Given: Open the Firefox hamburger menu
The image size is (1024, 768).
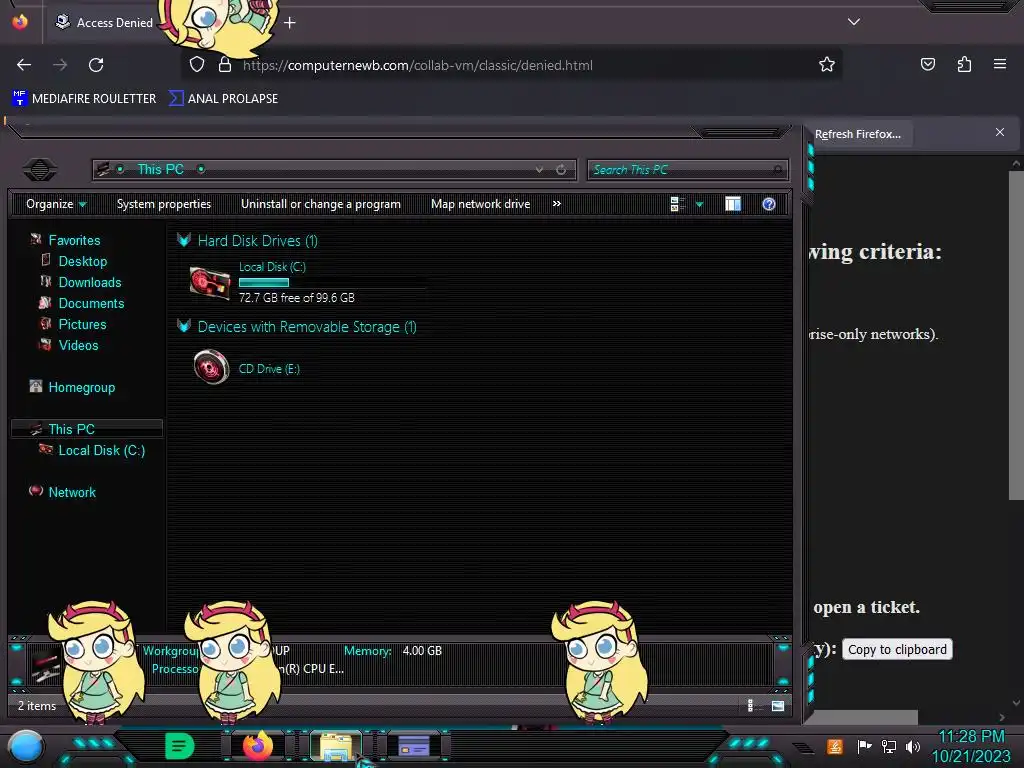Looking at the screenshot, I should click(1000, 64).
